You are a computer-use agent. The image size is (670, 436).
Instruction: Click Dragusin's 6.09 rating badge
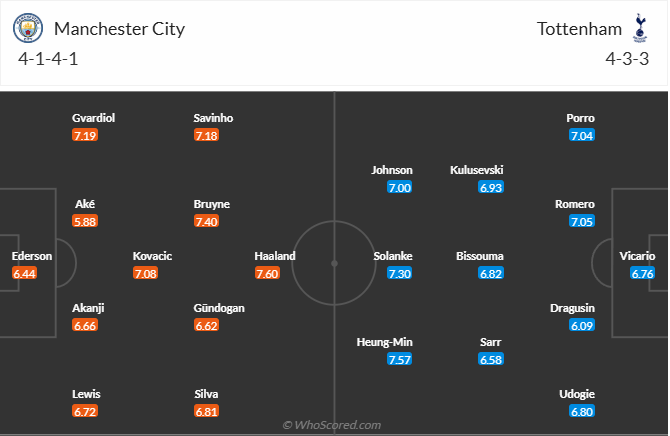click(x=581, y=325)
